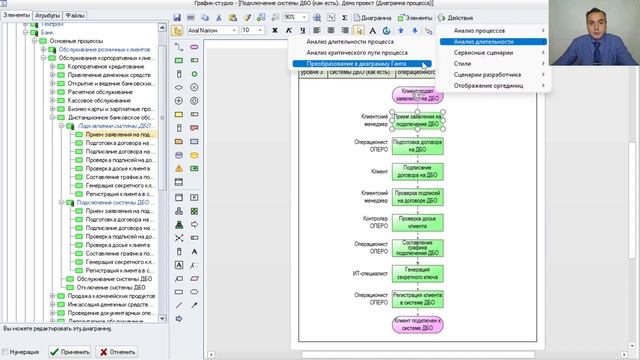
Task: Toggle the highlighted tree button beside the font box
Action: 177,30
